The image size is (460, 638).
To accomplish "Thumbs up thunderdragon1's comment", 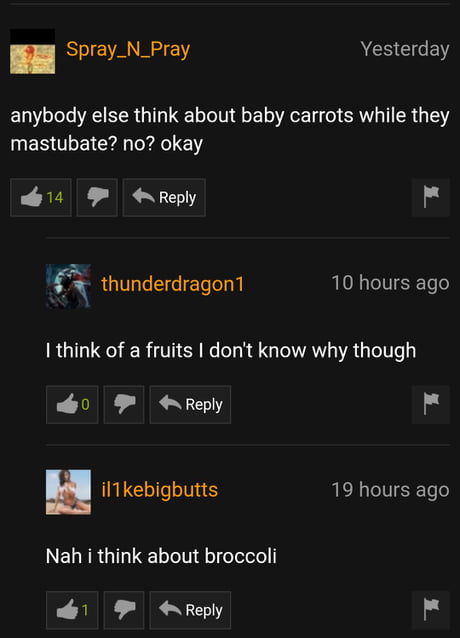I will 72,404.
